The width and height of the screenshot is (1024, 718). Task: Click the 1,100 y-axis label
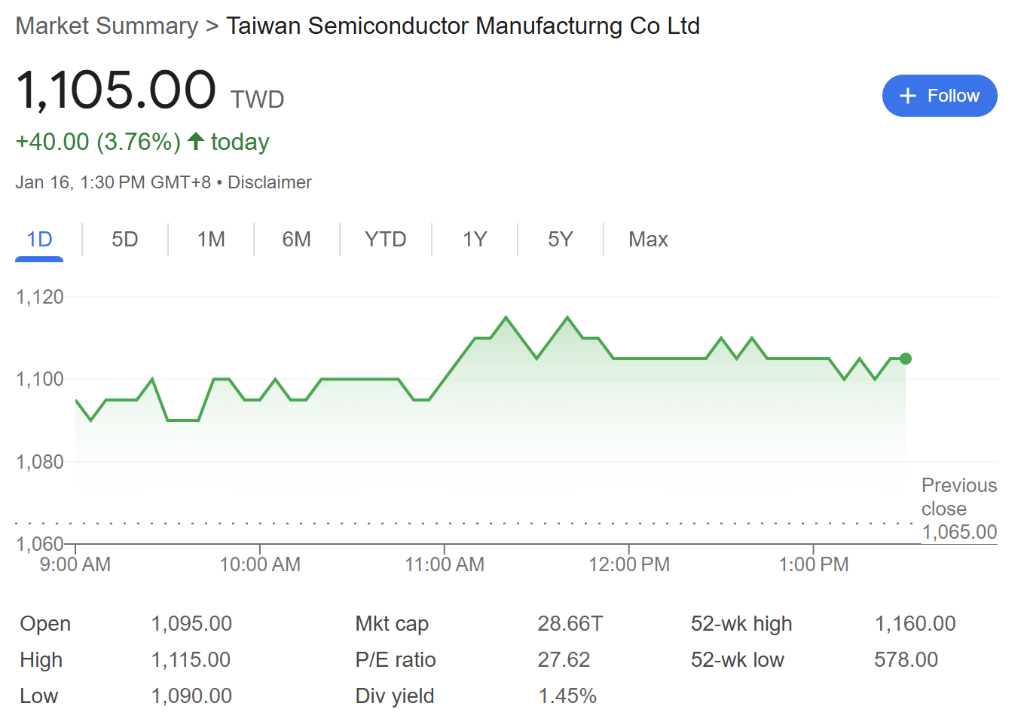coord(40,379)
